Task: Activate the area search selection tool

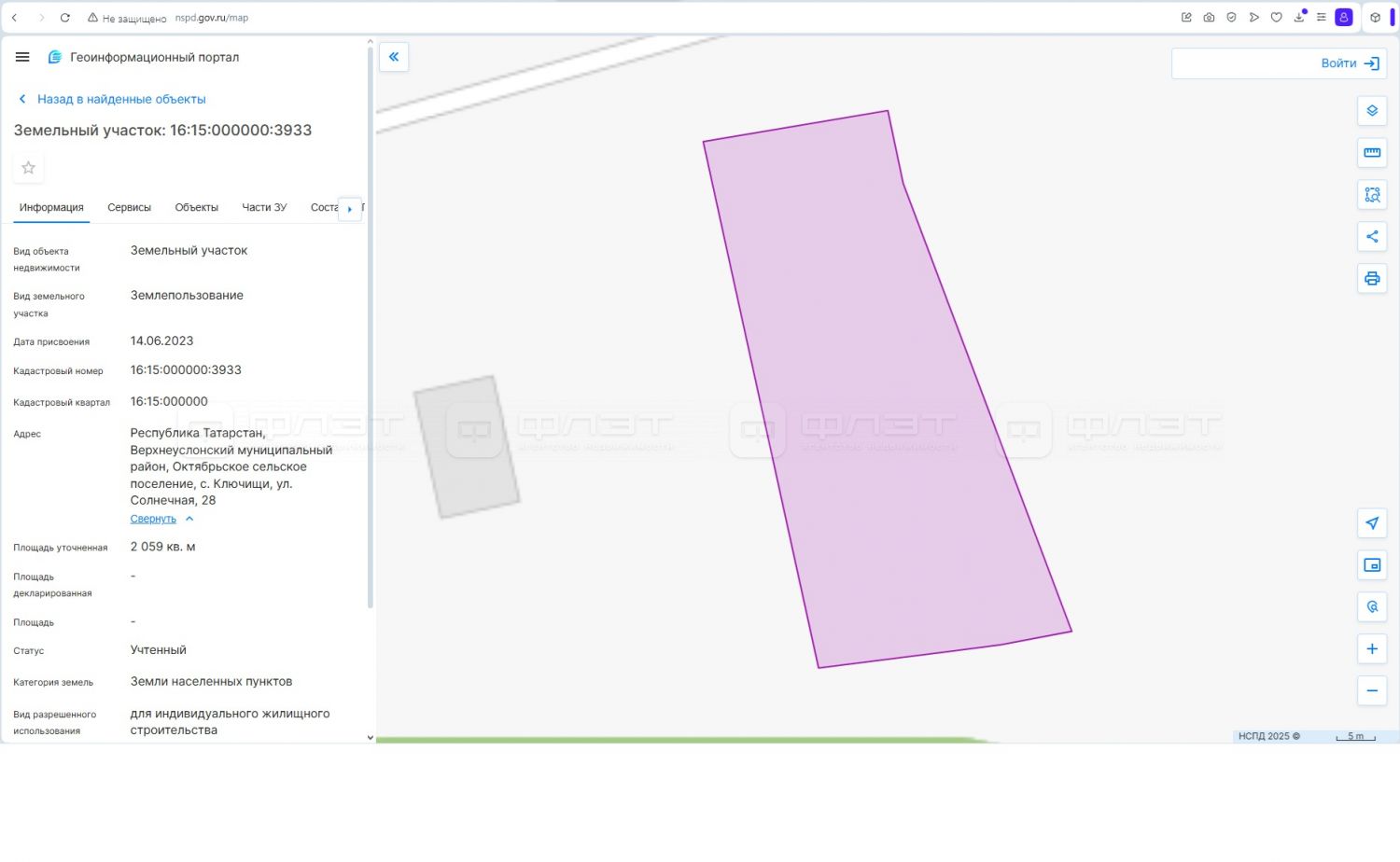Action: 1371,195
